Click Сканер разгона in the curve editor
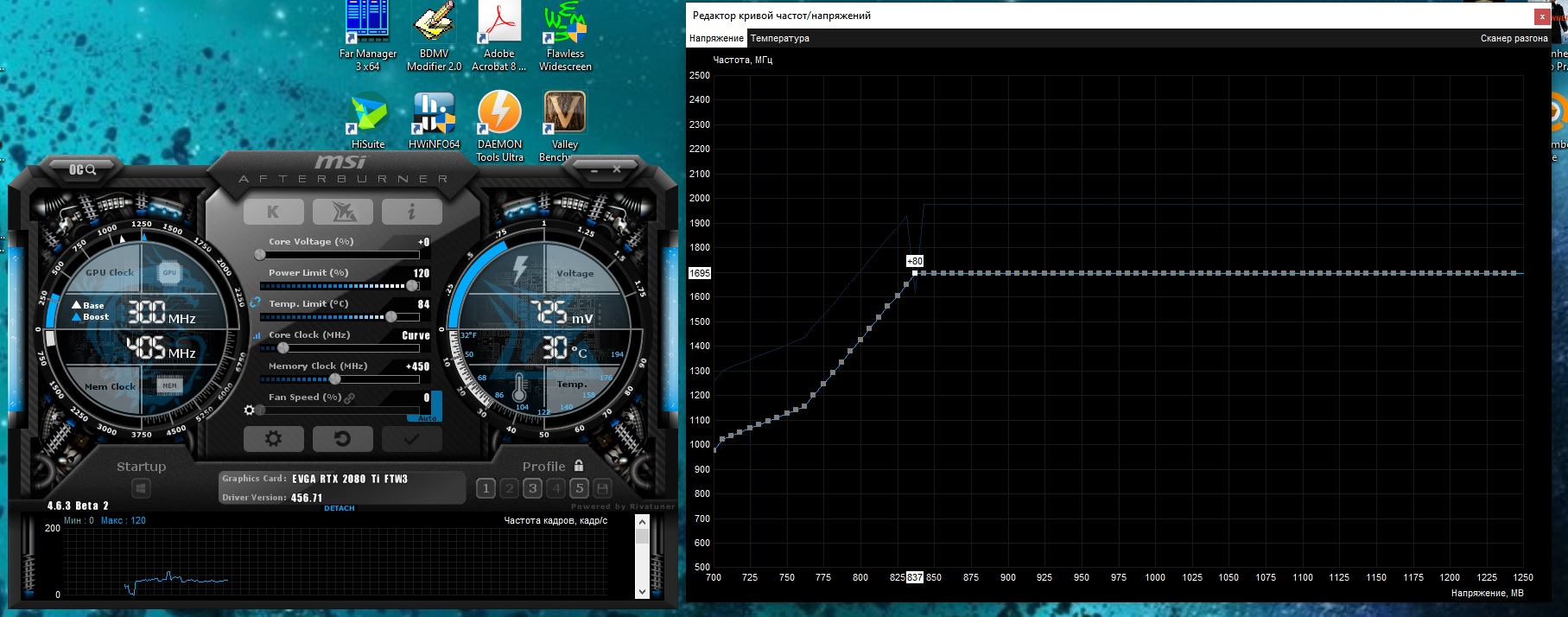The height and width of the screenshot is (617, 1568). click(x=1514, y=38)
